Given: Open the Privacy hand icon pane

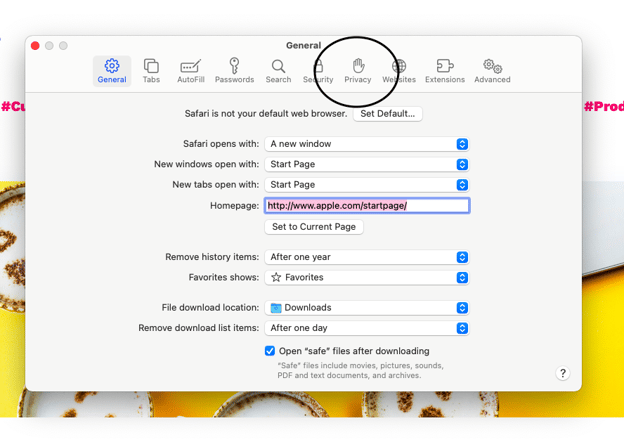Looking at the screenshot, I should tap(358, 71).
